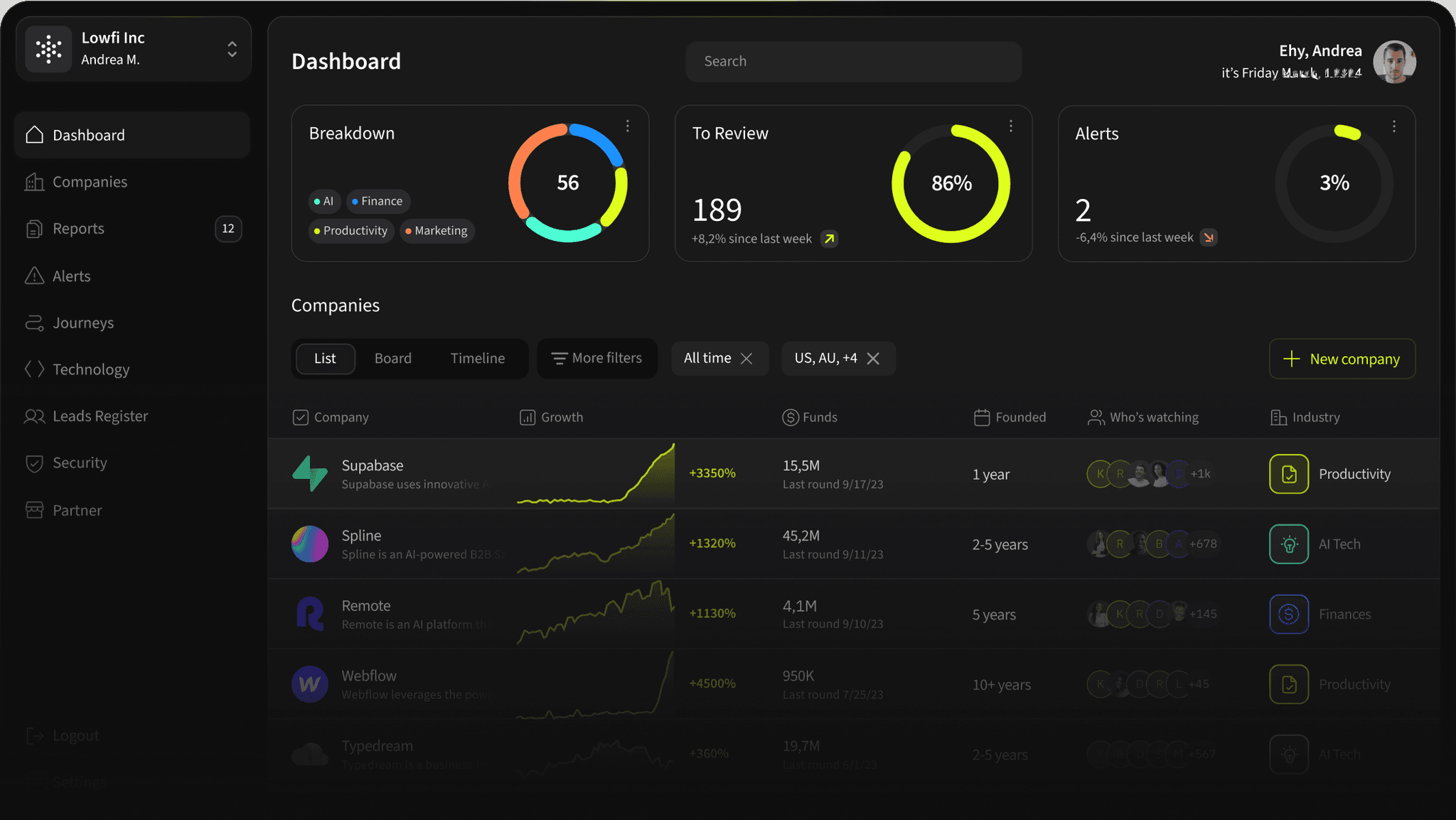Click the Spline AI Tech lightbulb icon

click(1288, 544)
